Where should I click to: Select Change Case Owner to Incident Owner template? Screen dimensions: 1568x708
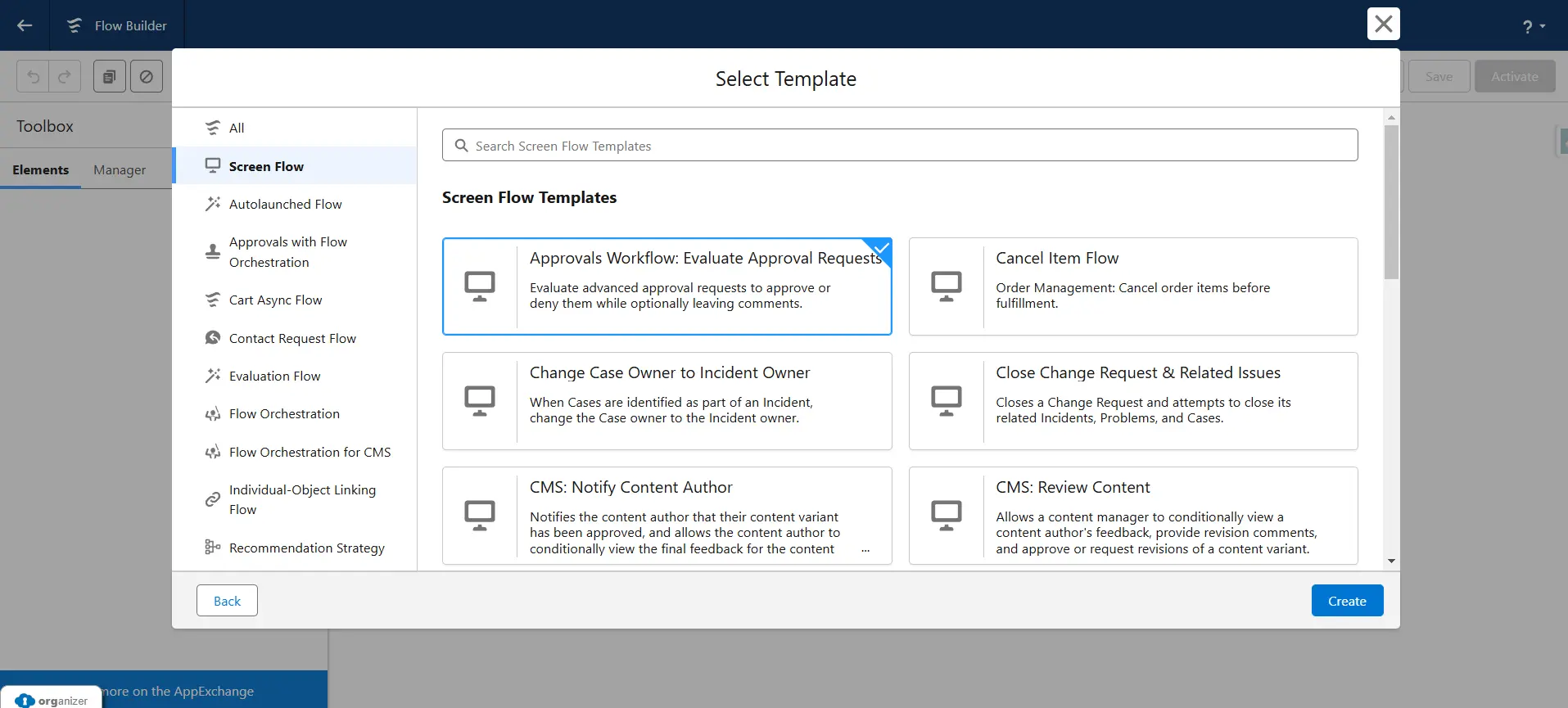667,401
